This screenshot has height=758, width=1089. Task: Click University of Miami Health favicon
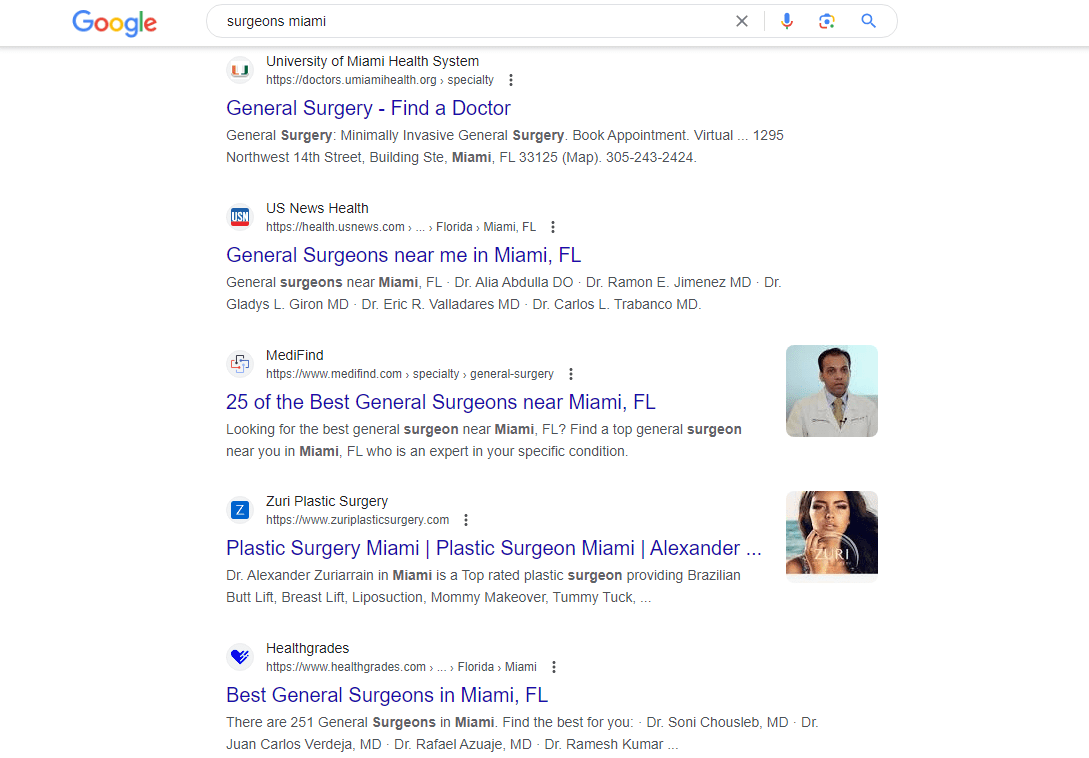point(240,70)
